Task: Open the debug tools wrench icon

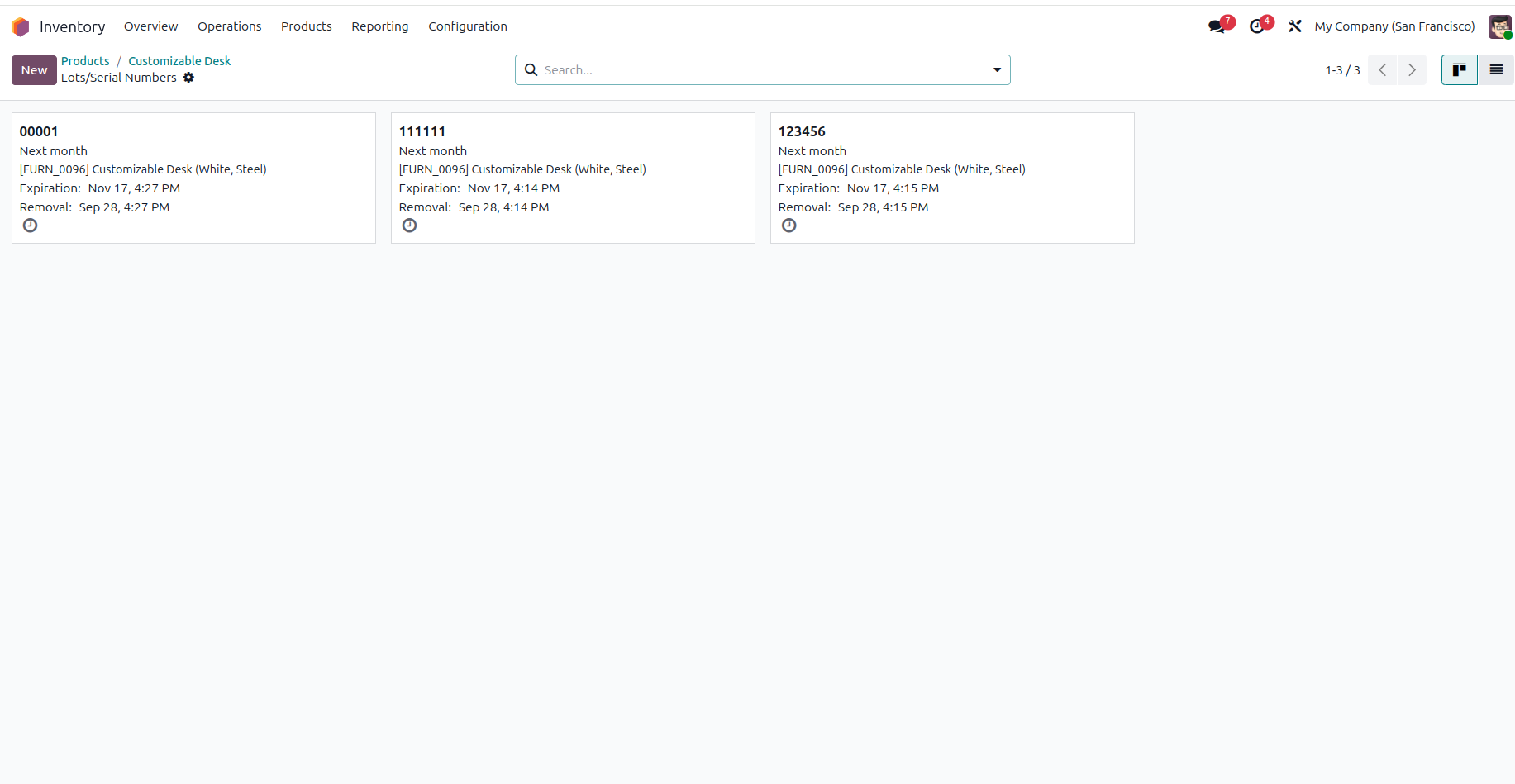Action: pos(1295,26)
